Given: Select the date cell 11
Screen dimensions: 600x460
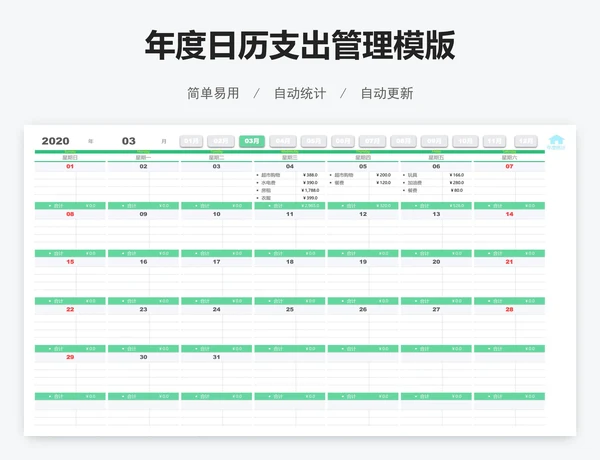Looking at the screenshot, I should click(290, 214).
